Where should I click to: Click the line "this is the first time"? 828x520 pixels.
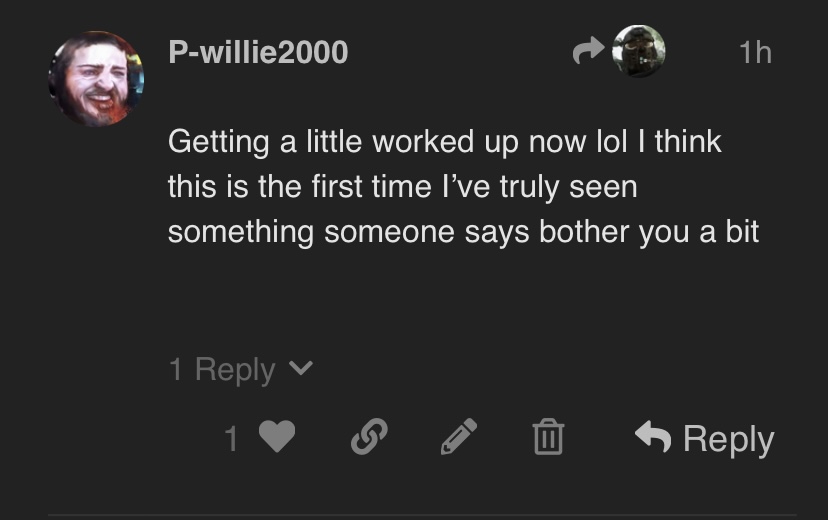click(402, 186)
